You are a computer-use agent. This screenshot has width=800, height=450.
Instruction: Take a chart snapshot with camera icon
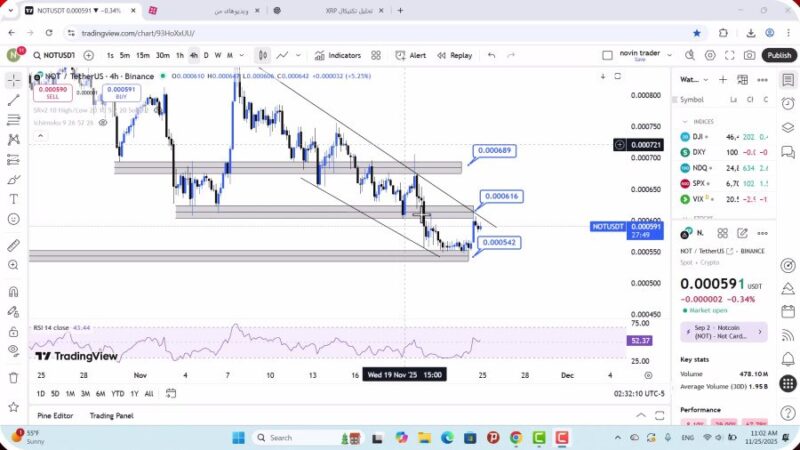(x=749, y=56)
